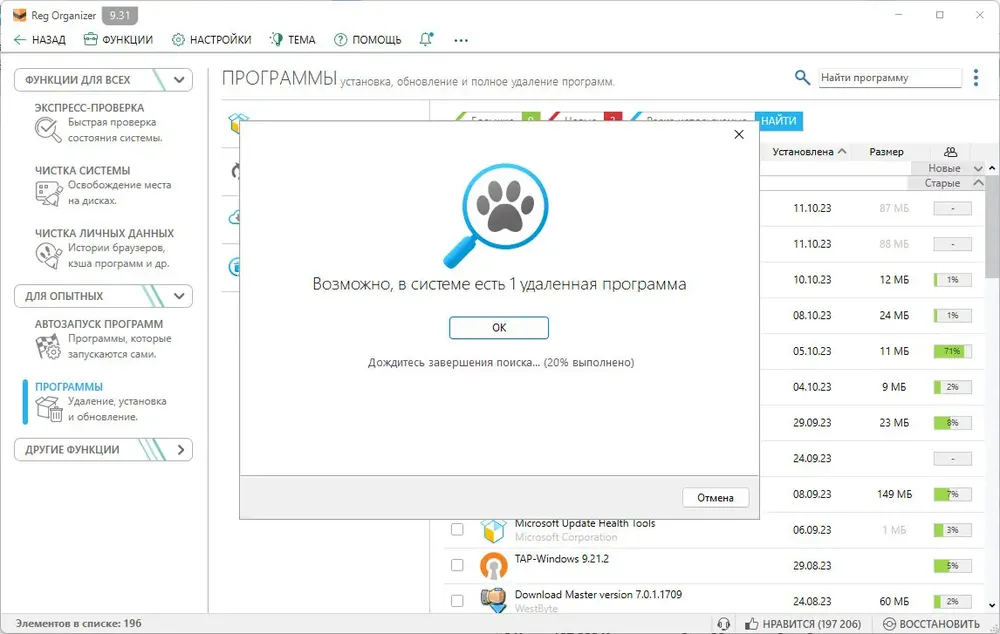The image size is (1000, 634).
Task: Click the Download Master program icon
Action: pos(493,600)
